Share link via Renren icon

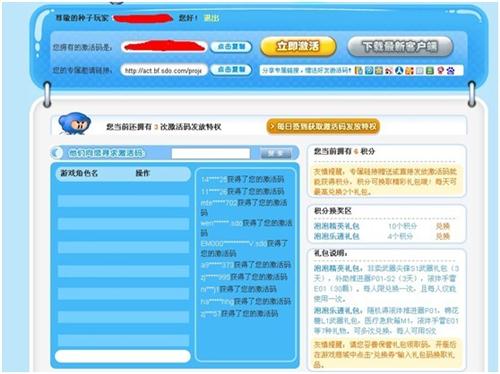[x=399, y=70]
